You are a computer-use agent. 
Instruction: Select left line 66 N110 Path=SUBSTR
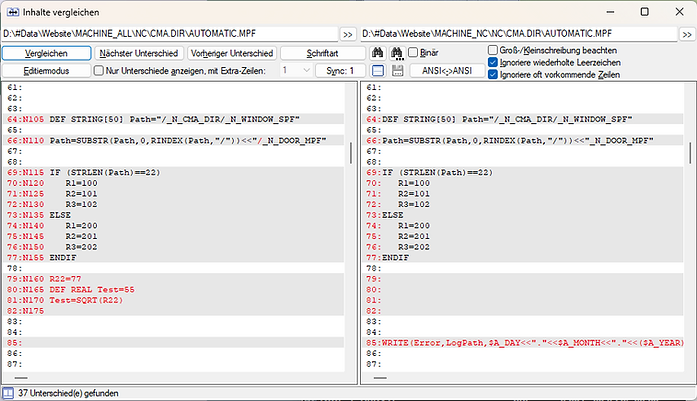[173, 140]
